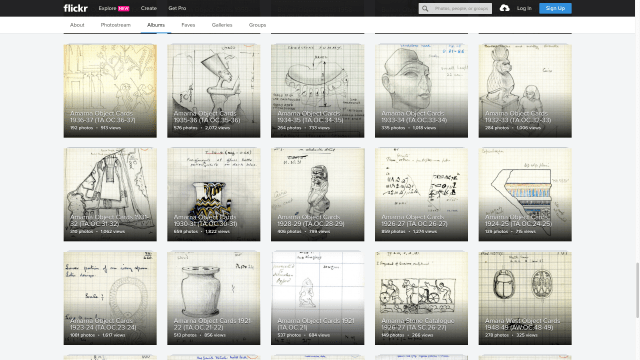Open album Amarna Object Cards 1921-22
This screenshot has width=640, height=360.
pos(213,298)
